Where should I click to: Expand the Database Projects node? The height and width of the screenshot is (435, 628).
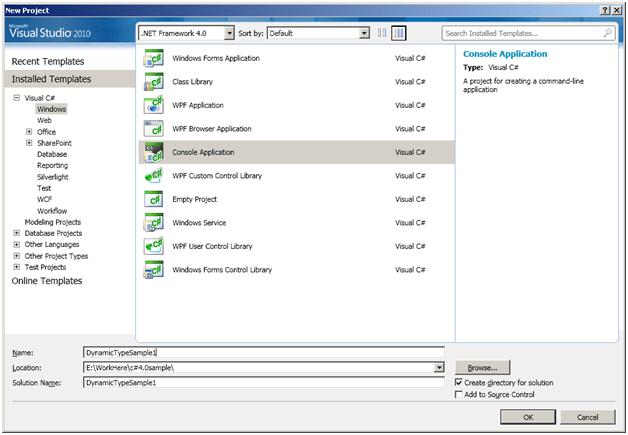17,233
